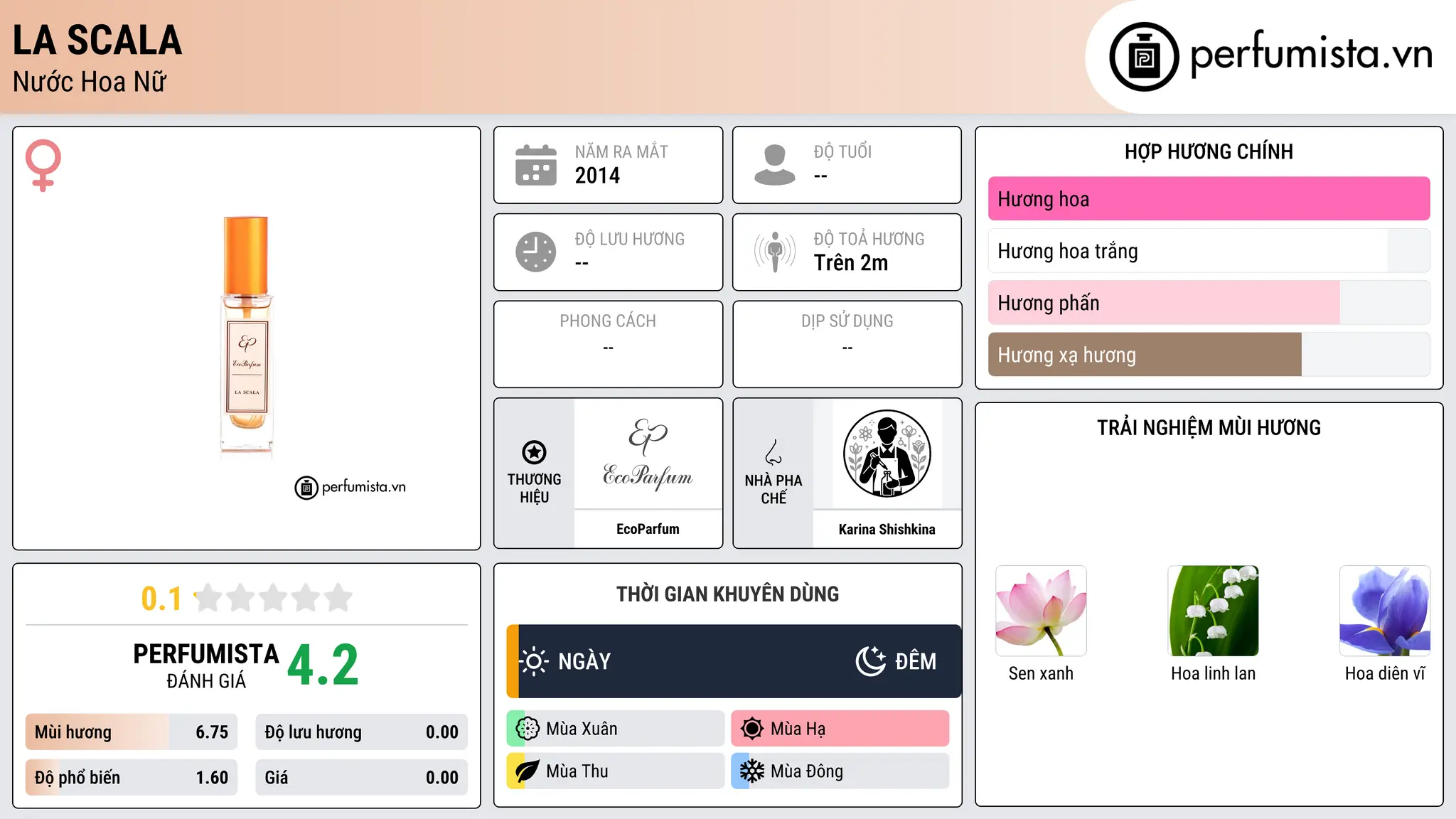The image size is (1456, 819).
Task: Select the Sen xanh note image
Action: click(x=1041, y=611)
